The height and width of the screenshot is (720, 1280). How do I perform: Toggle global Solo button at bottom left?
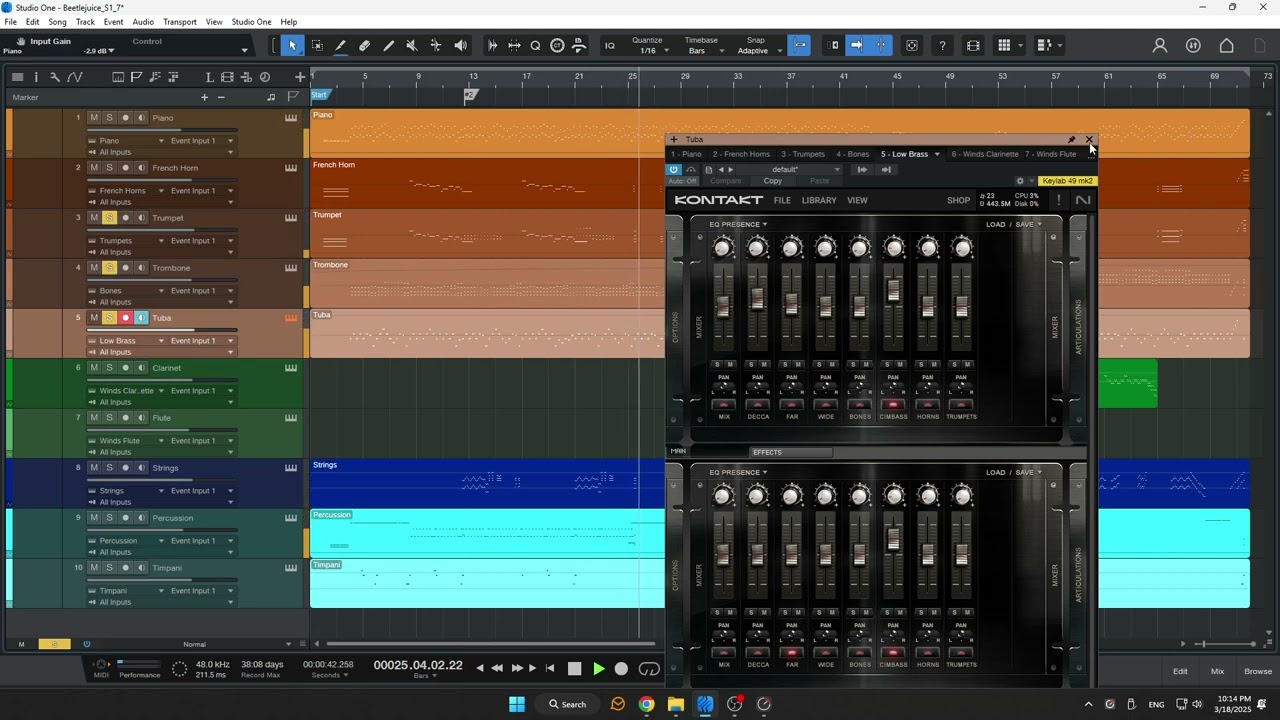54,644
